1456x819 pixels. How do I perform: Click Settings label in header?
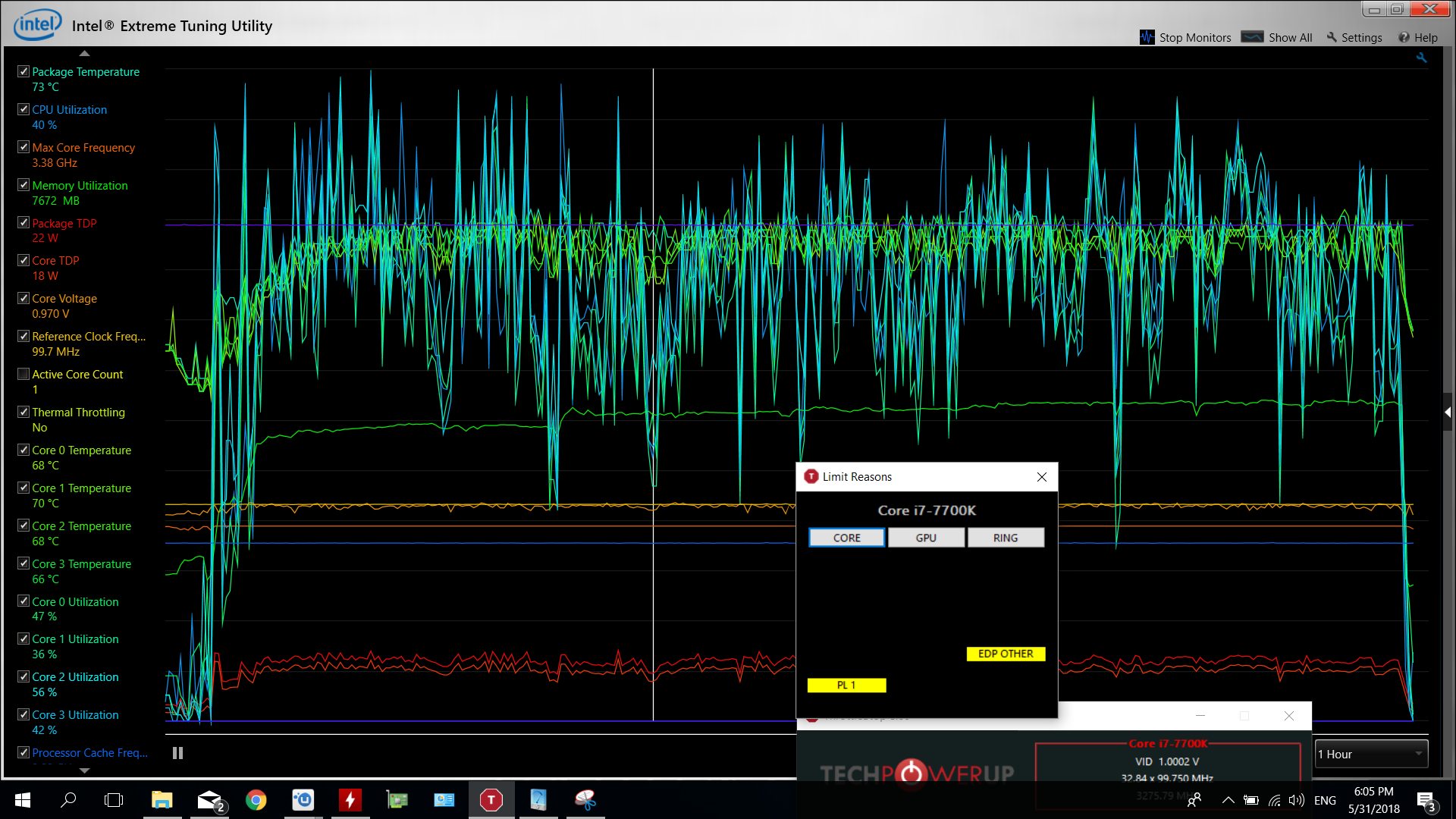[x=1361, y=37]
